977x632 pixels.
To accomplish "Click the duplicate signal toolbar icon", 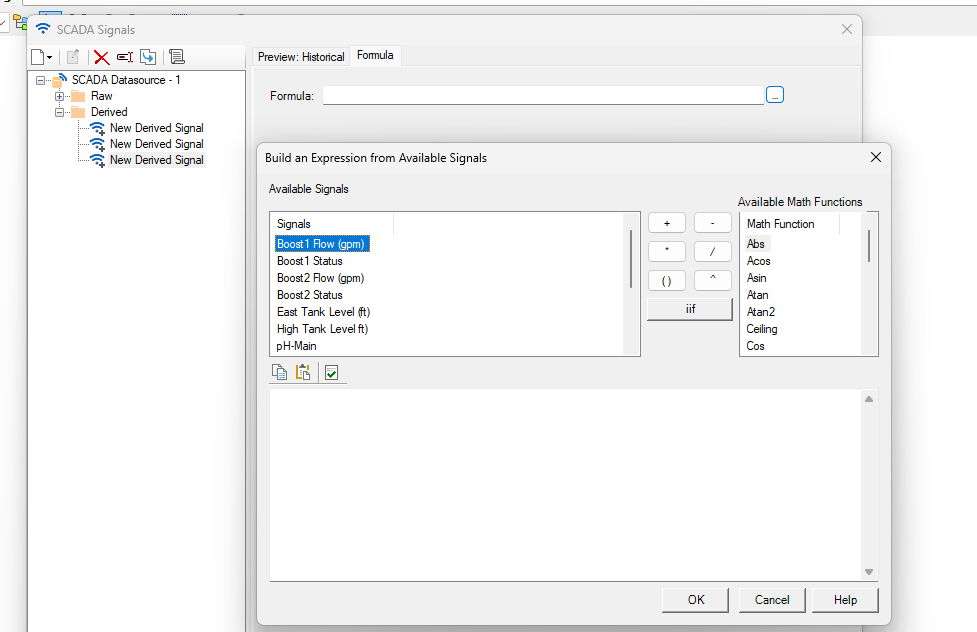I will pyautogui.click(x=148, y=57).
